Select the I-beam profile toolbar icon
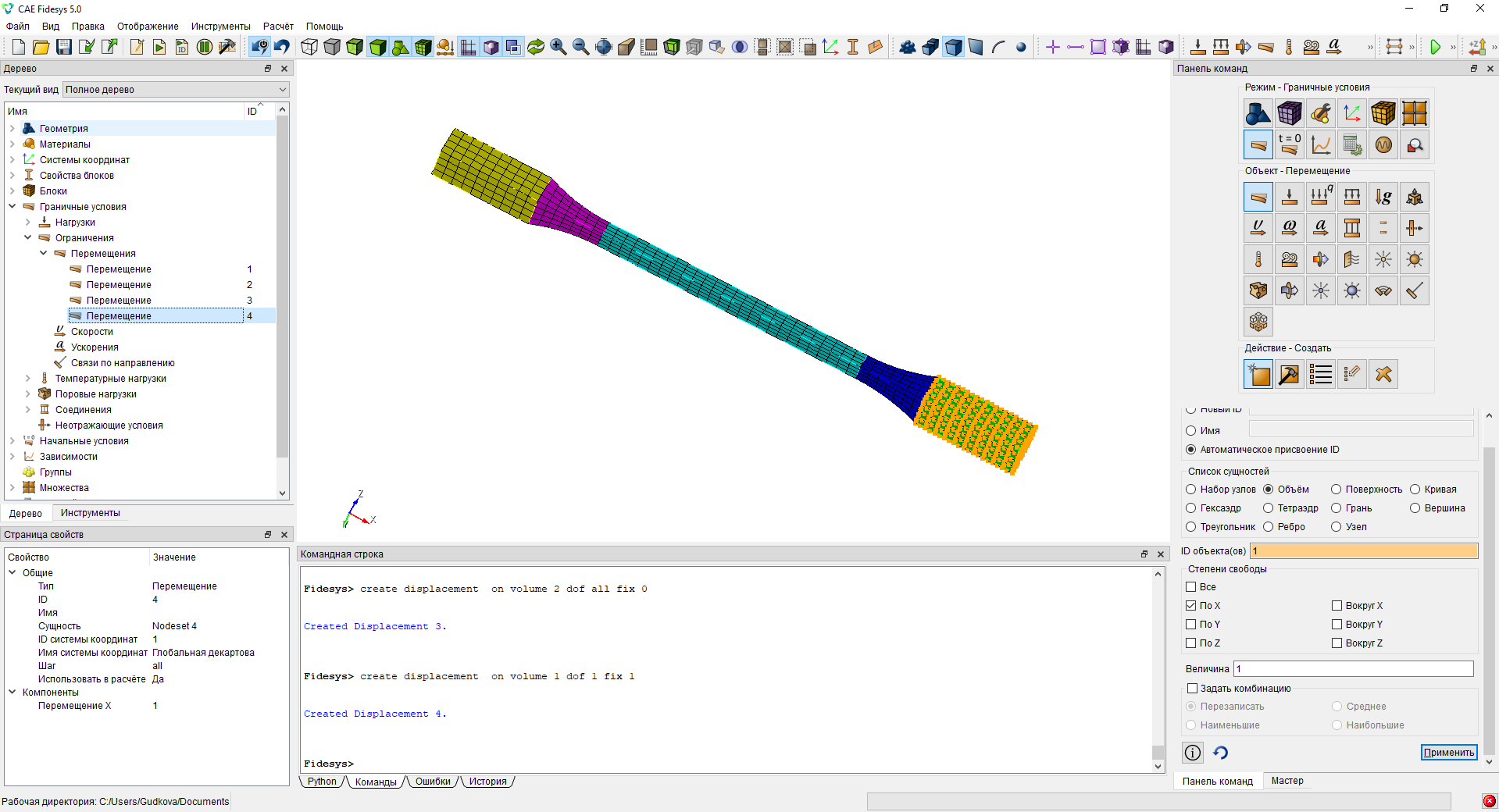This screenshot has width=1499, height=812. pos(853,47)
